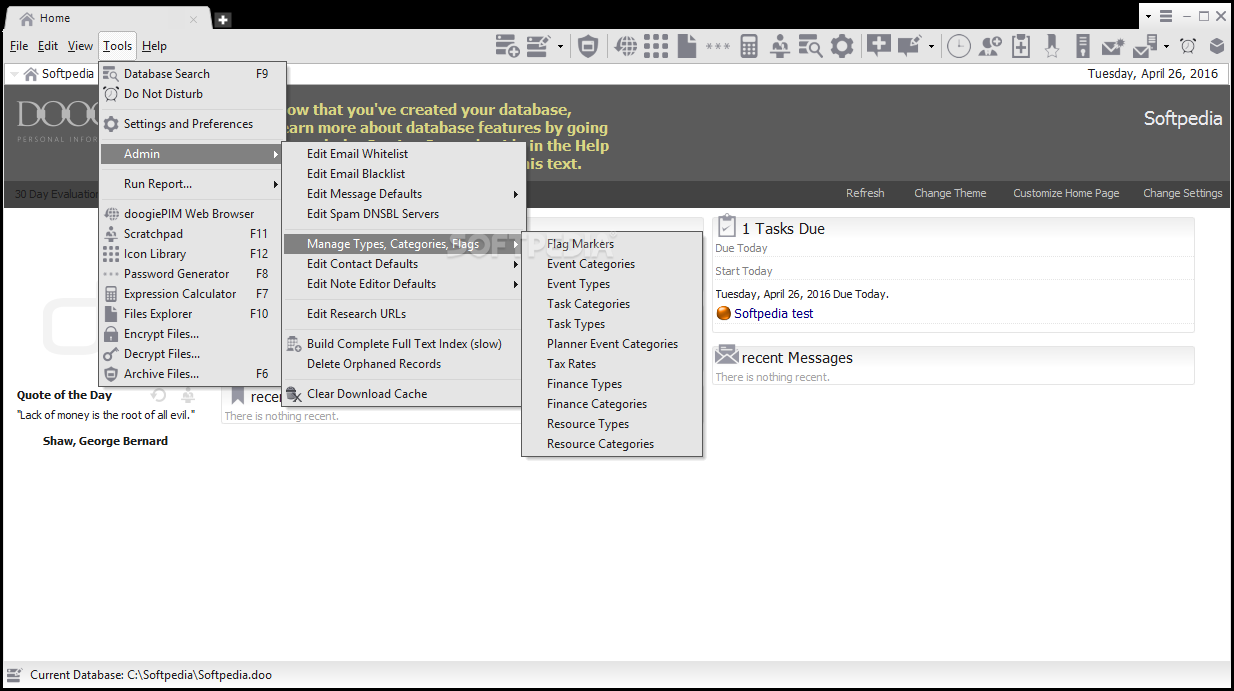Click the clipboard with plus toolbar icon
Screen dimensions: 1234x691
(x=1021, y=46)
